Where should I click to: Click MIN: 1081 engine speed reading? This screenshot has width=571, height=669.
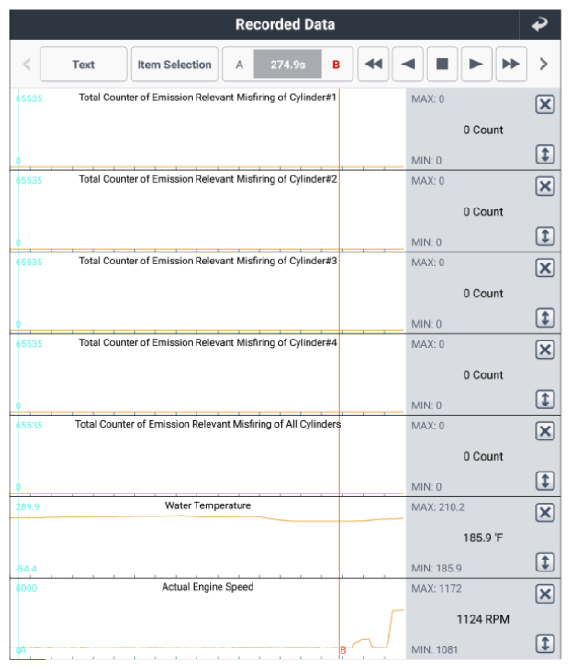pyautogui.click(x=434, y=650)
